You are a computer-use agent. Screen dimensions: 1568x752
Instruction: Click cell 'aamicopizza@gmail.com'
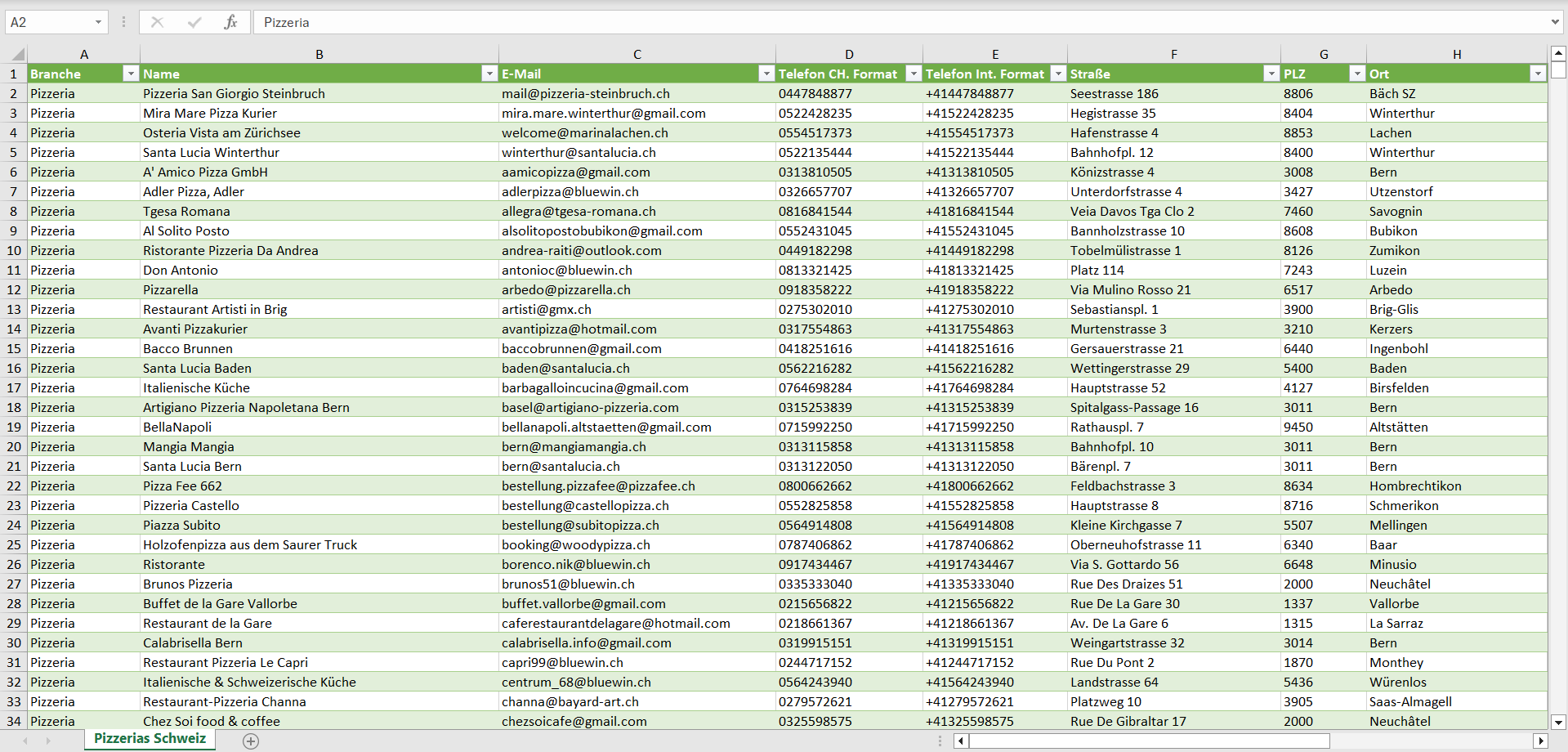click(637, 172)
